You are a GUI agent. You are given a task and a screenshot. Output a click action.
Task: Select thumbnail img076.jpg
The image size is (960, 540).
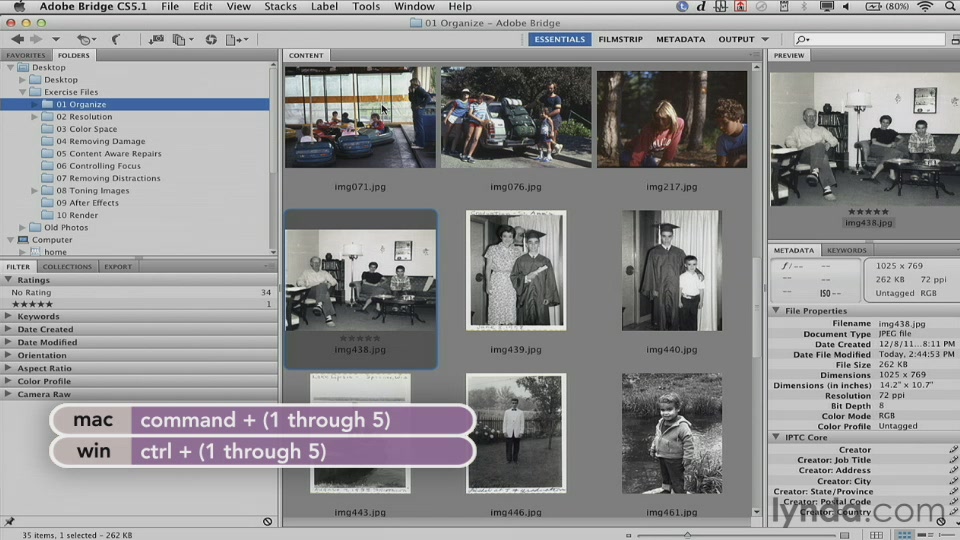click(x=516, y=118)
